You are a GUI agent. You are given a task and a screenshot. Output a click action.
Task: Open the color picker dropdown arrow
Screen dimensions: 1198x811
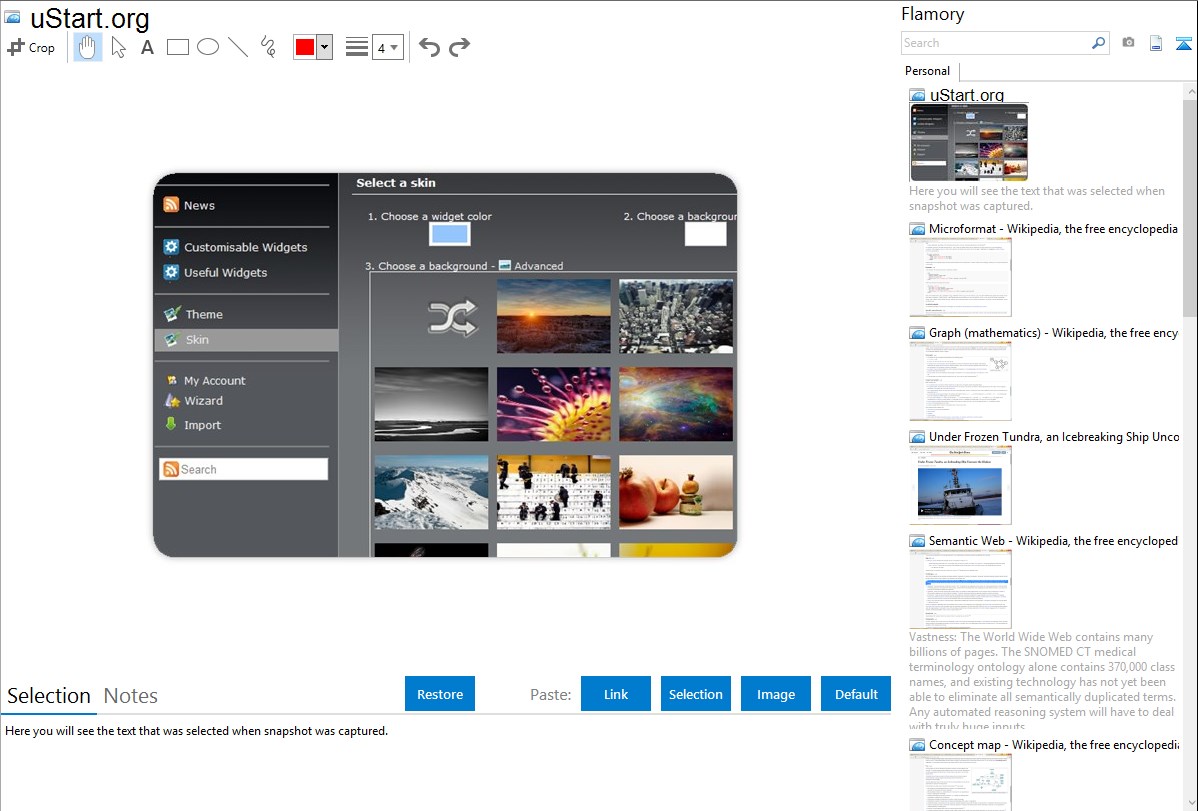point(324,47)
